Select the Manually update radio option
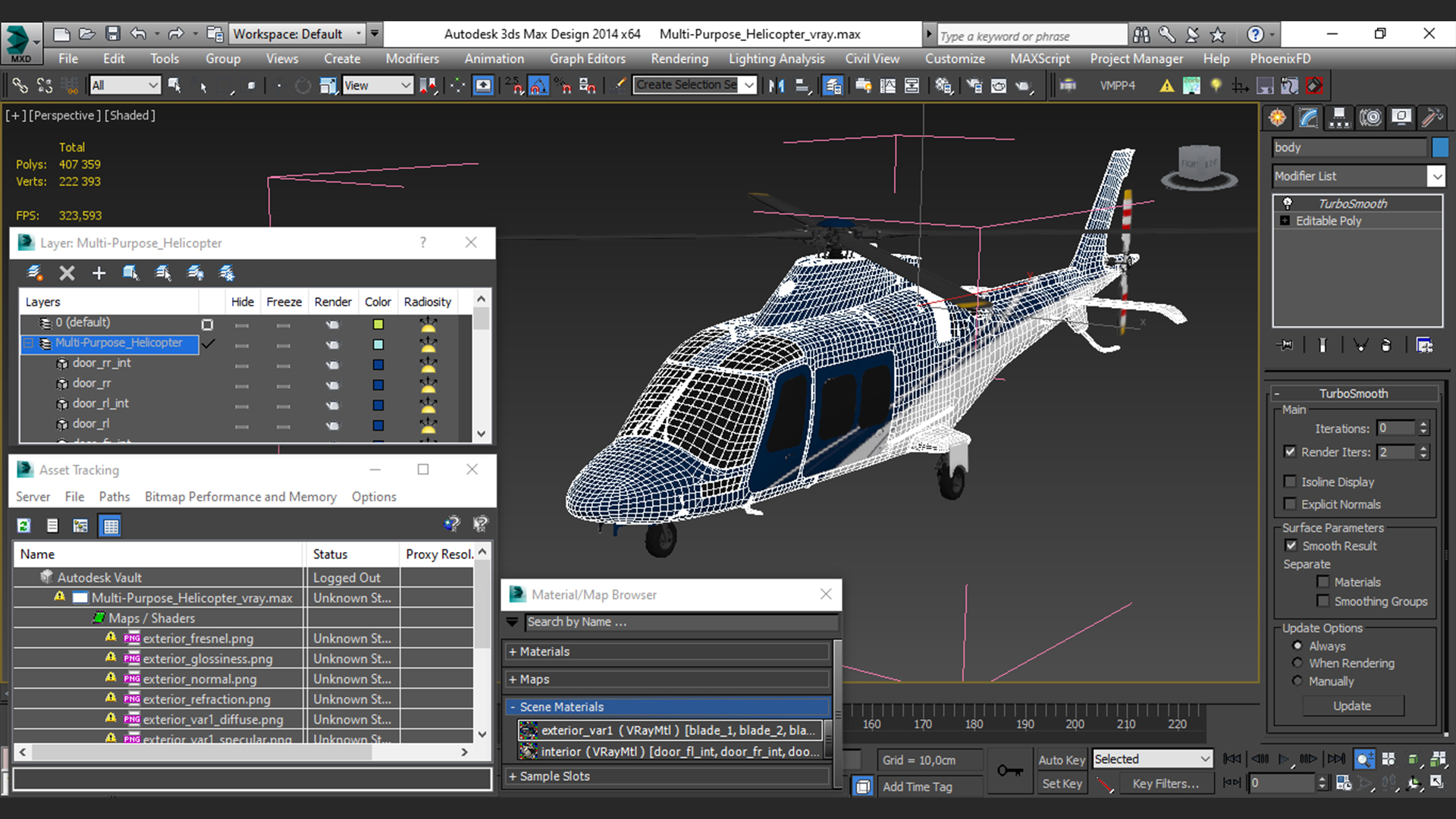This screenshot has height=819, width=1456. tap(1298, 681)
